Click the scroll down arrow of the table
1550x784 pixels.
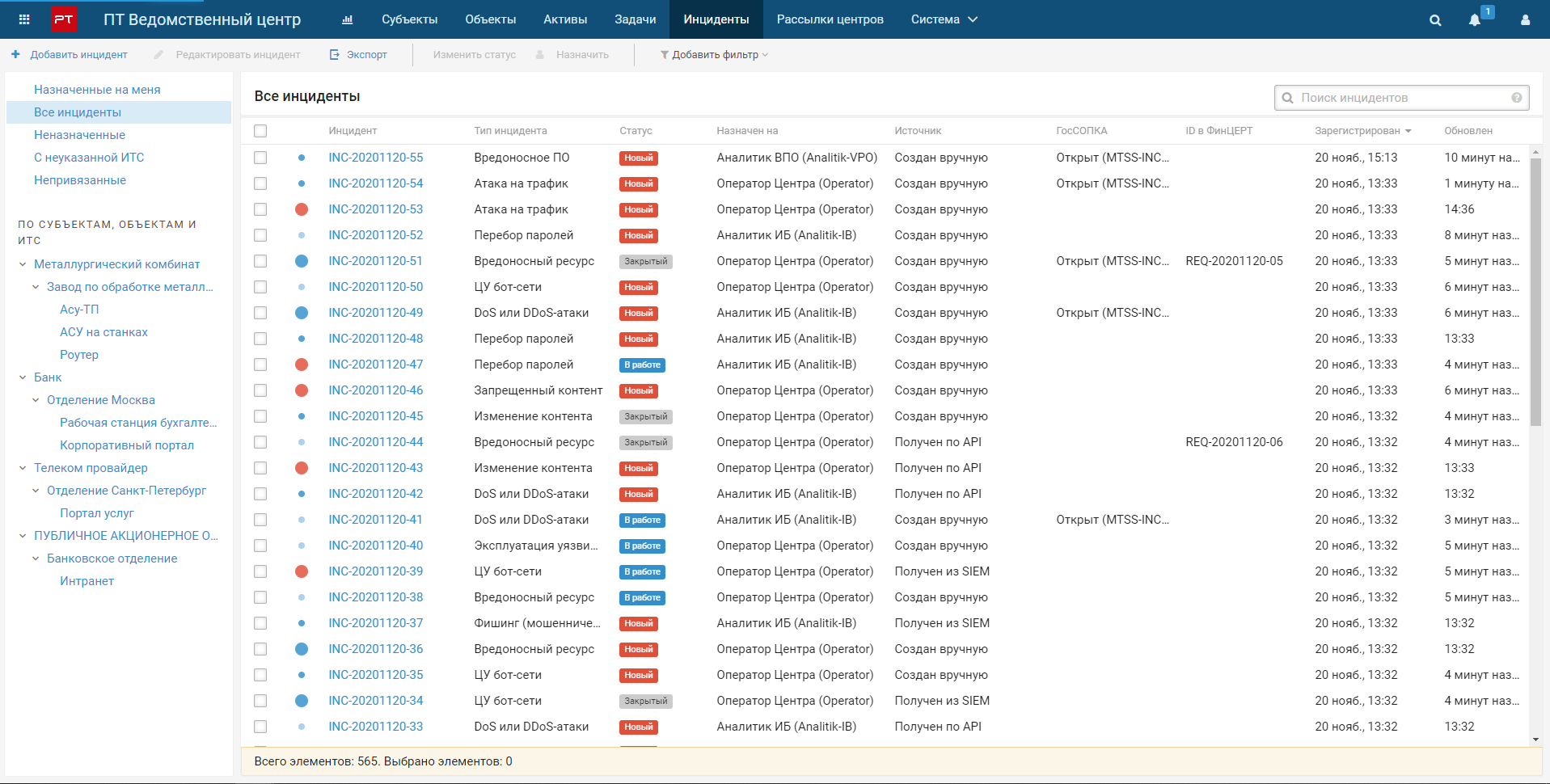pyautogui.click(x=1536, y=740)
